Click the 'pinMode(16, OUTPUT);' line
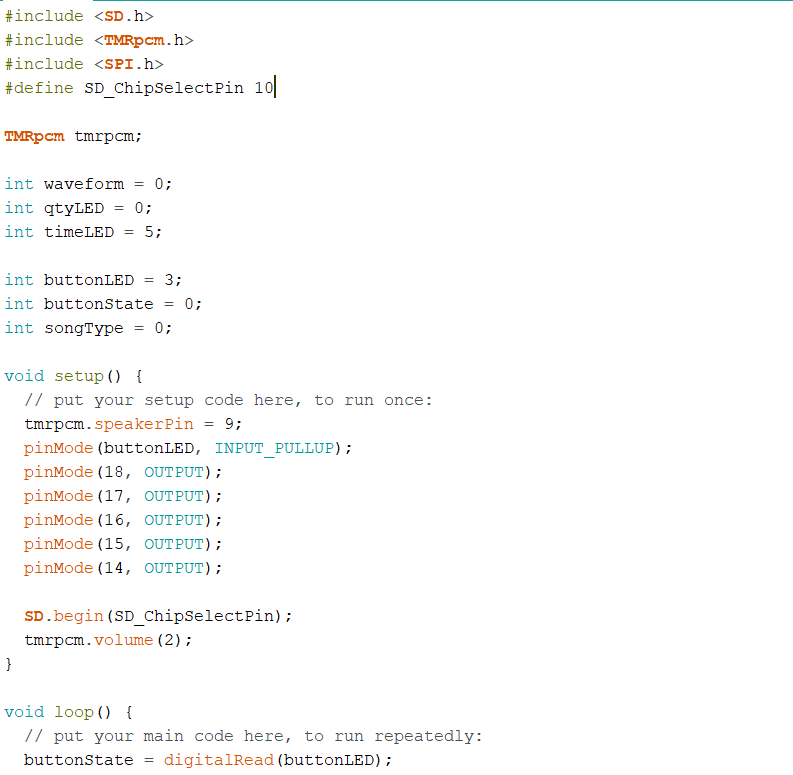This screenshot has width=793, height=775. pyautogui.click(x=123, y=520)
